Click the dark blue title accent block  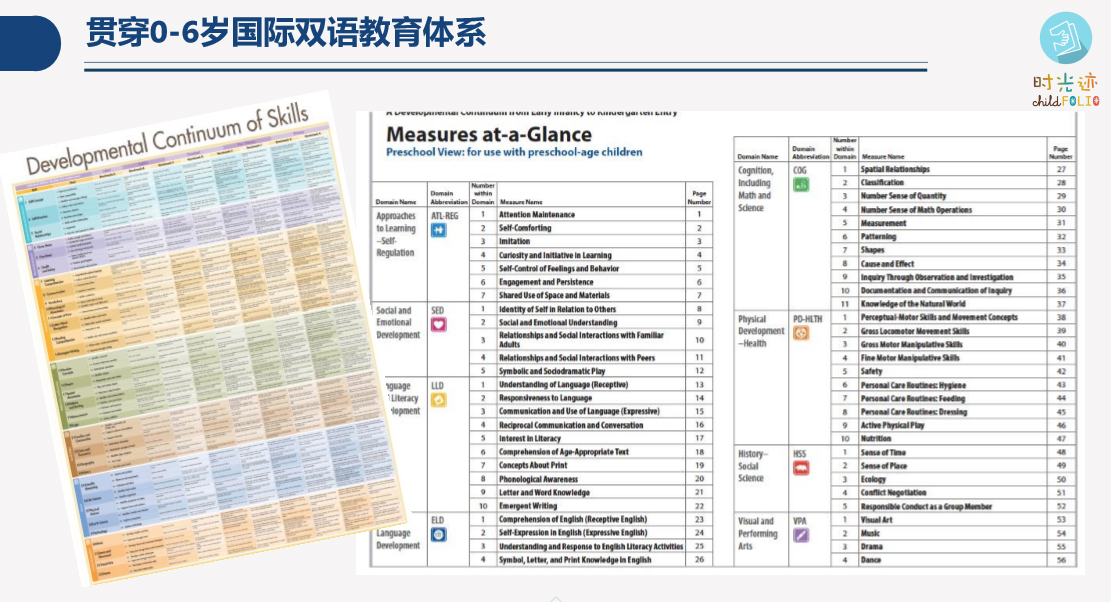[30, 43]
